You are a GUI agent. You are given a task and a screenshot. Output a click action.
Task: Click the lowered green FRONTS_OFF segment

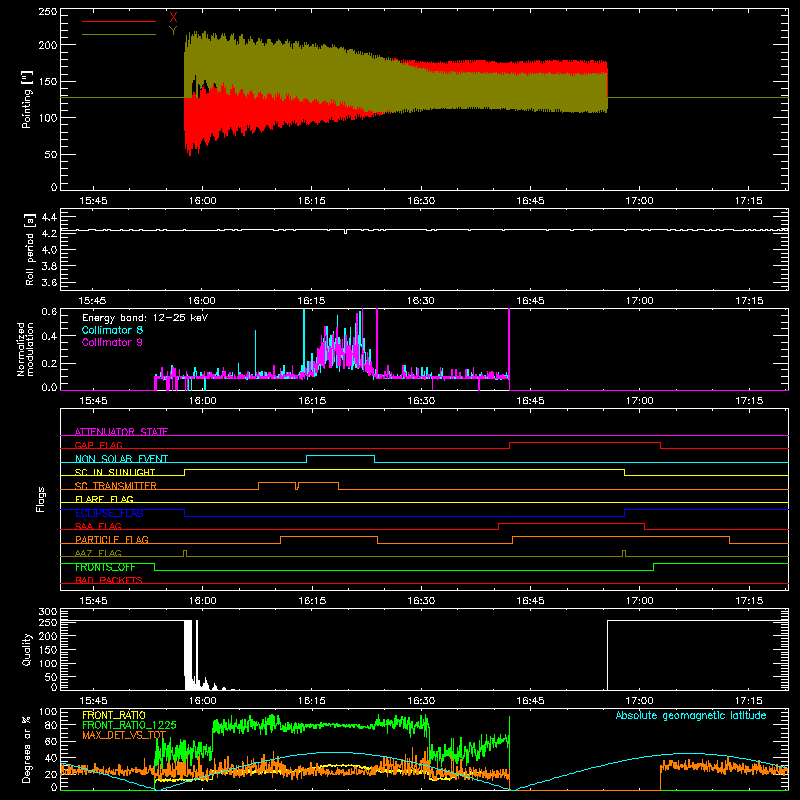pyautogui.click(x=404, y=570)
